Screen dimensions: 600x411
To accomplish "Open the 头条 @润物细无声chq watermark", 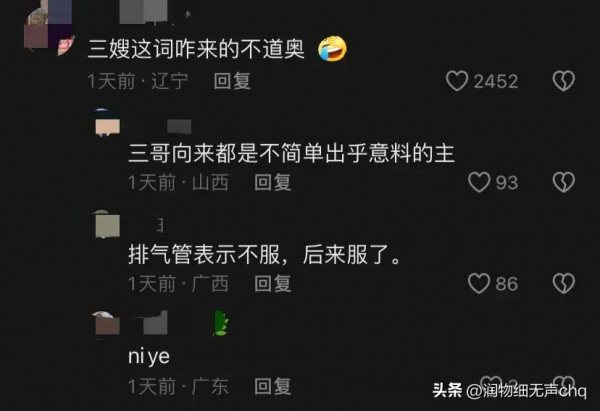I will (509, 391).
